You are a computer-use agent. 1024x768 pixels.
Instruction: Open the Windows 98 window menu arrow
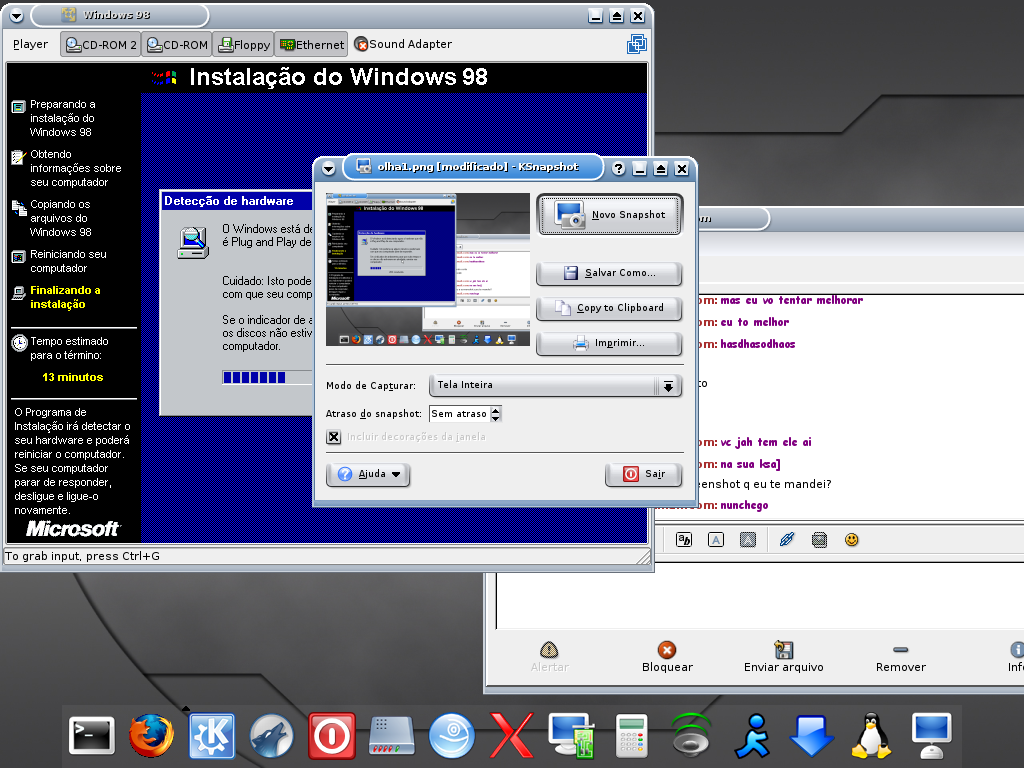click(x=17, y=15)
